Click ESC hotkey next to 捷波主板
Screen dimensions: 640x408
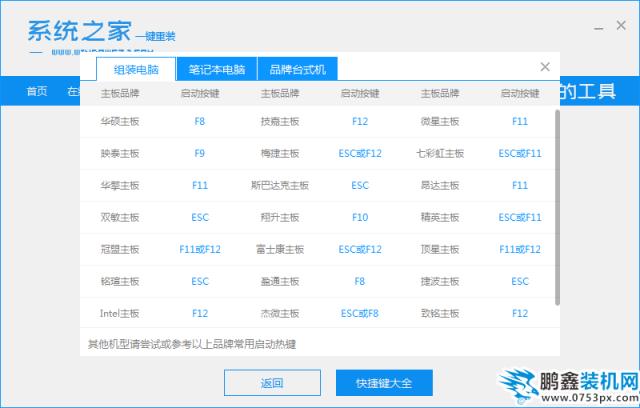pyautogui.click(x=520, y=282)
